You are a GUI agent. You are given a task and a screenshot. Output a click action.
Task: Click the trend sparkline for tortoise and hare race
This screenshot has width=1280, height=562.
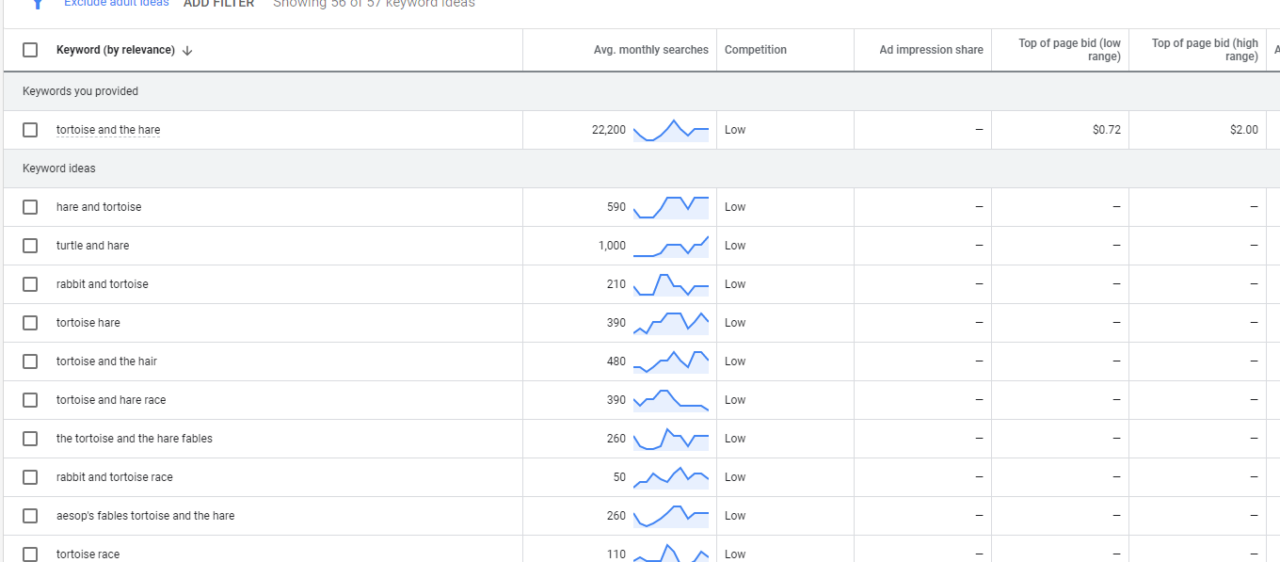[670, 400]
